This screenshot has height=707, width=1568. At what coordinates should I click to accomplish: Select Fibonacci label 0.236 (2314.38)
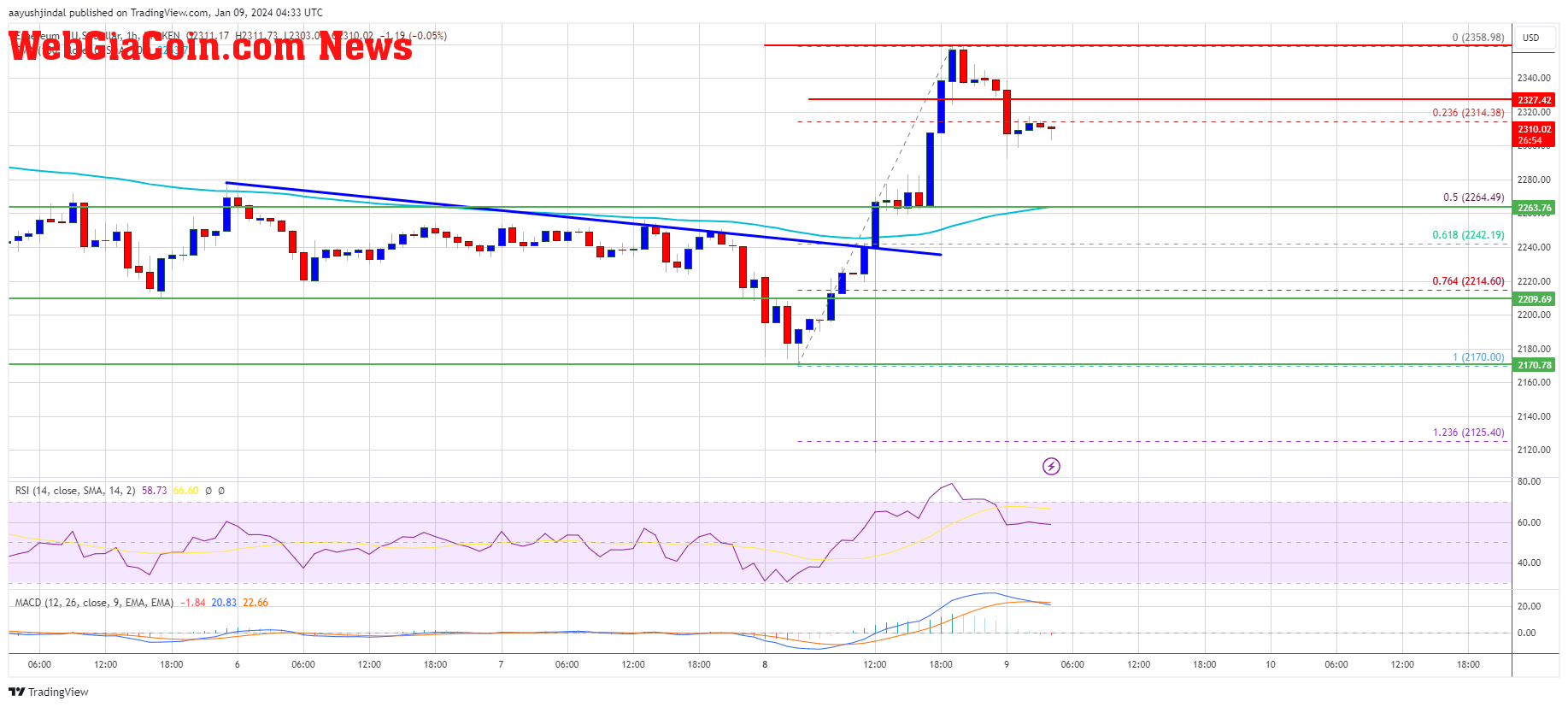click(1468, 113)
